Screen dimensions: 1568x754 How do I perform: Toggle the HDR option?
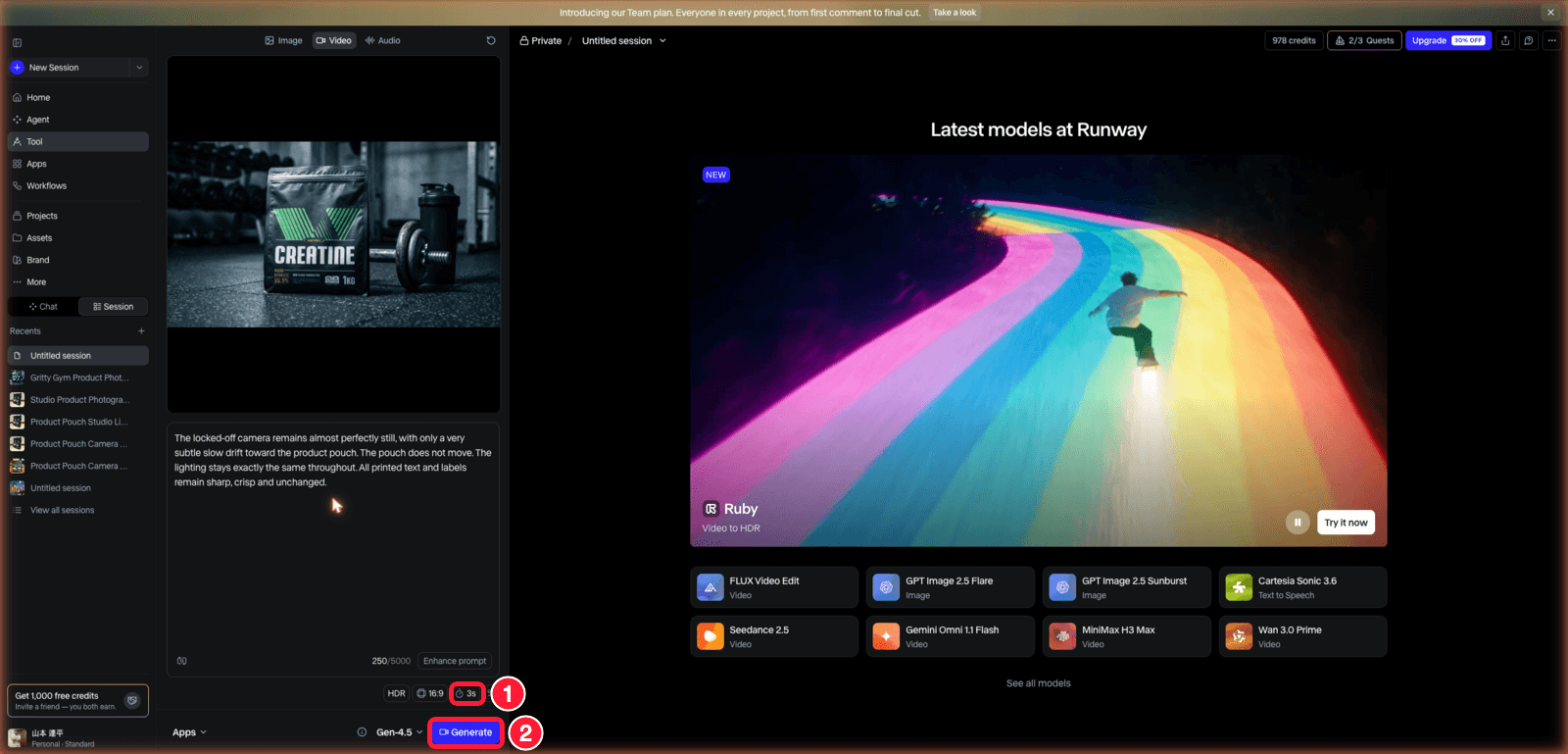click(396, 693)
